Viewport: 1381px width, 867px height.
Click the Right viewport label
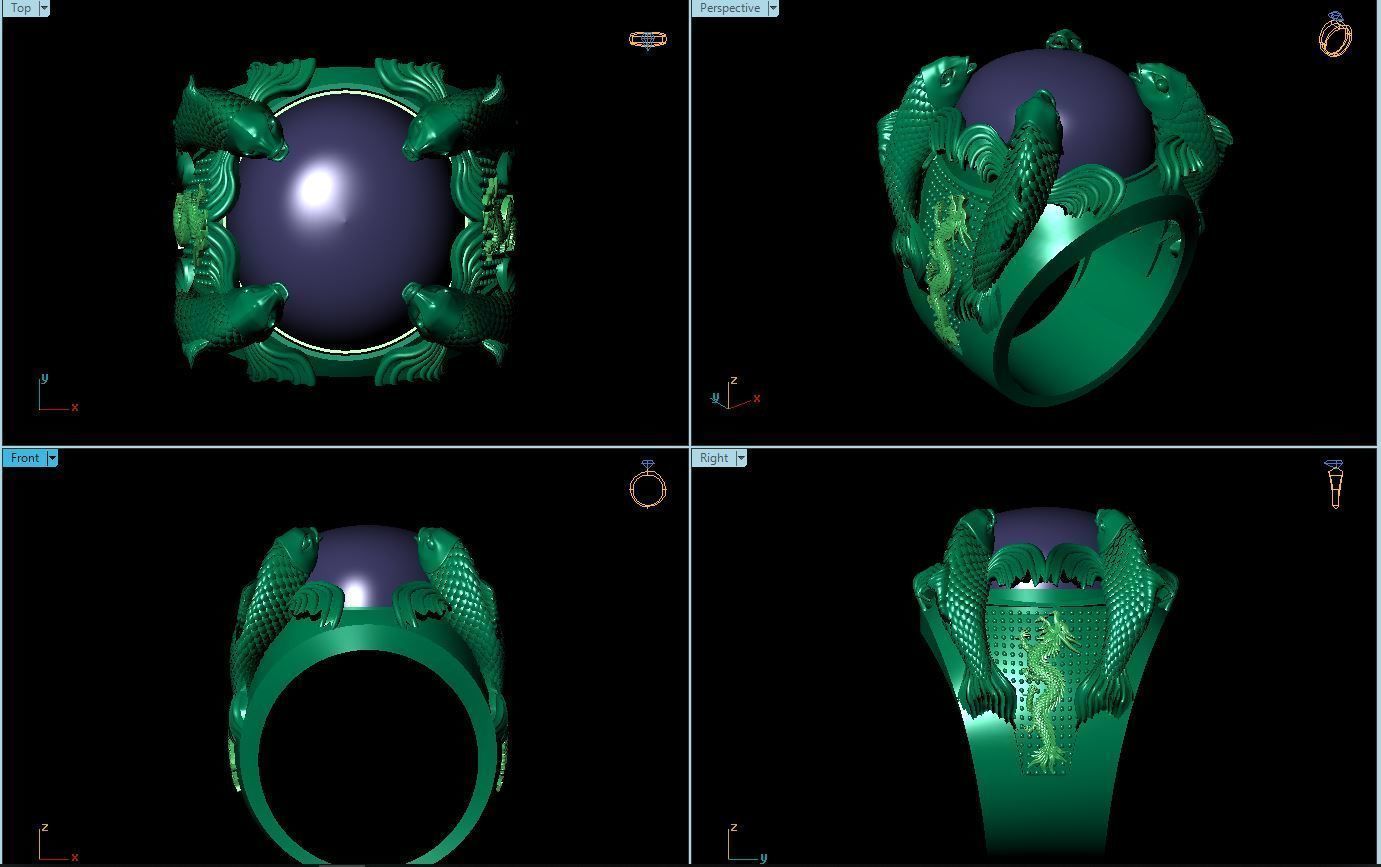714,458
